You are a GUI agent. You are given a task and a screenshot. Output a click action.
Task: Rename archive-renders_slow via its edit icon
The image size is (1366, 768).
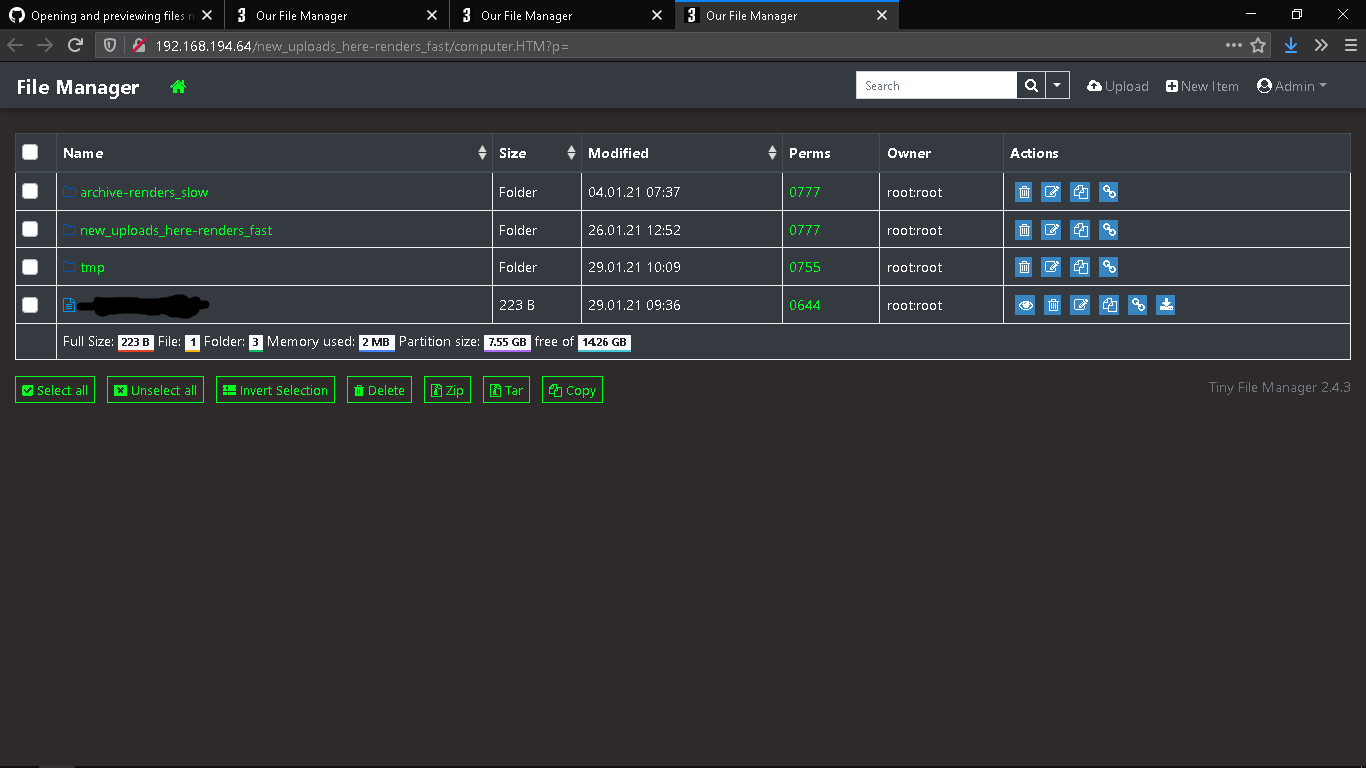click(1051, 191)
